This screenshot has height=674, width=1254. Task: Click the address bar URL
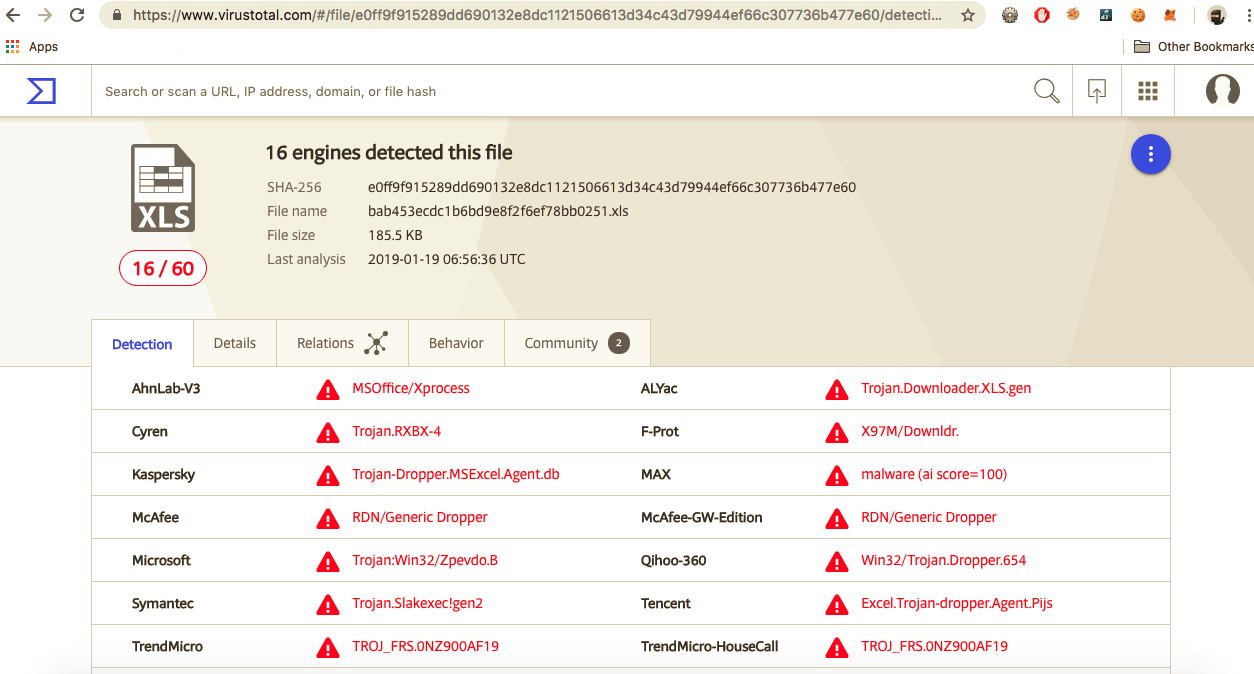536,15
